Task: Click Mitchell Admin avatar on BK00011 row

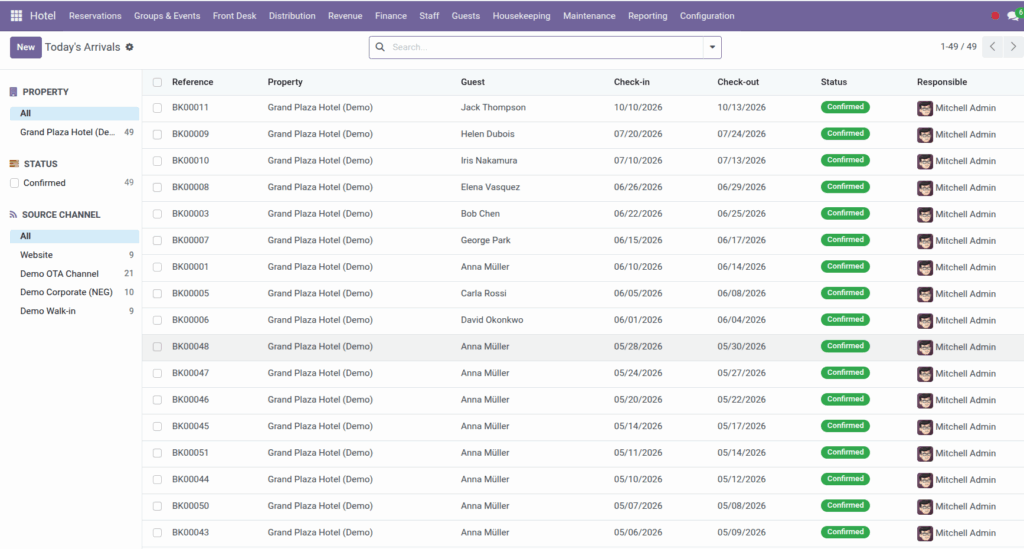Action: [925, 108]
